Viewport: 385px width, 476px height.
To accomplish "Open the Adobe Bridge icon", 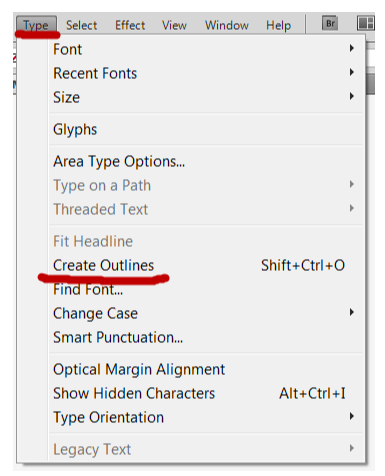I will (330, 24).
